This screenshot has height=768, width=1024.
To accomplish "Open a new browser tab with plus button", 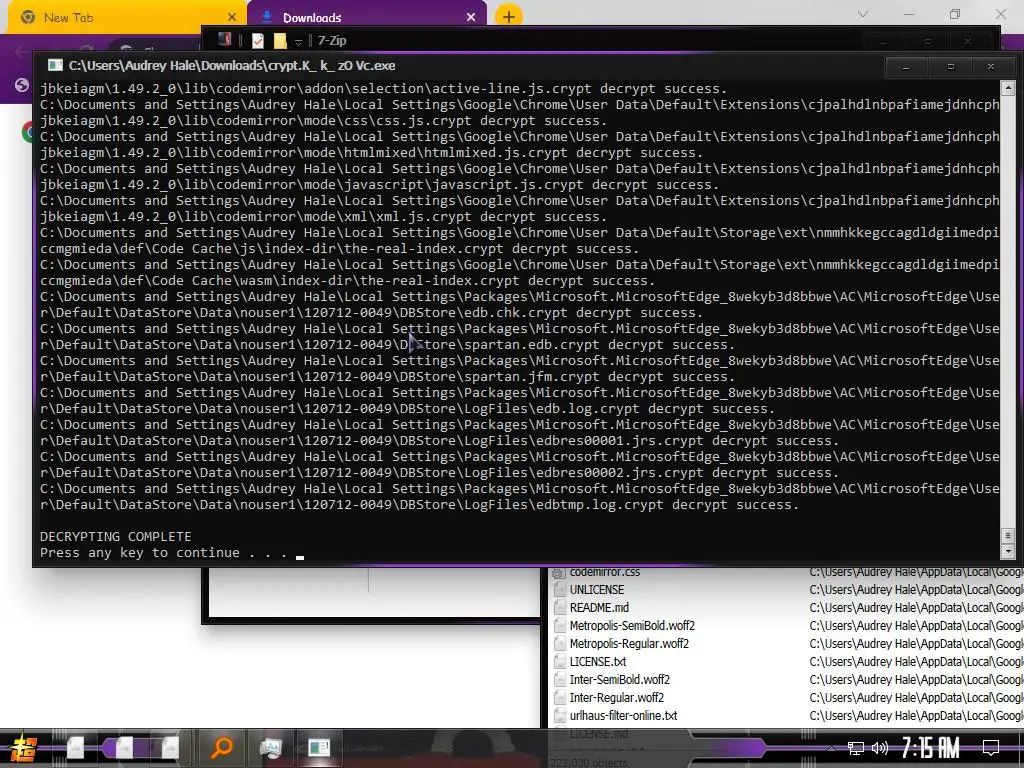I will pos(509,17).
